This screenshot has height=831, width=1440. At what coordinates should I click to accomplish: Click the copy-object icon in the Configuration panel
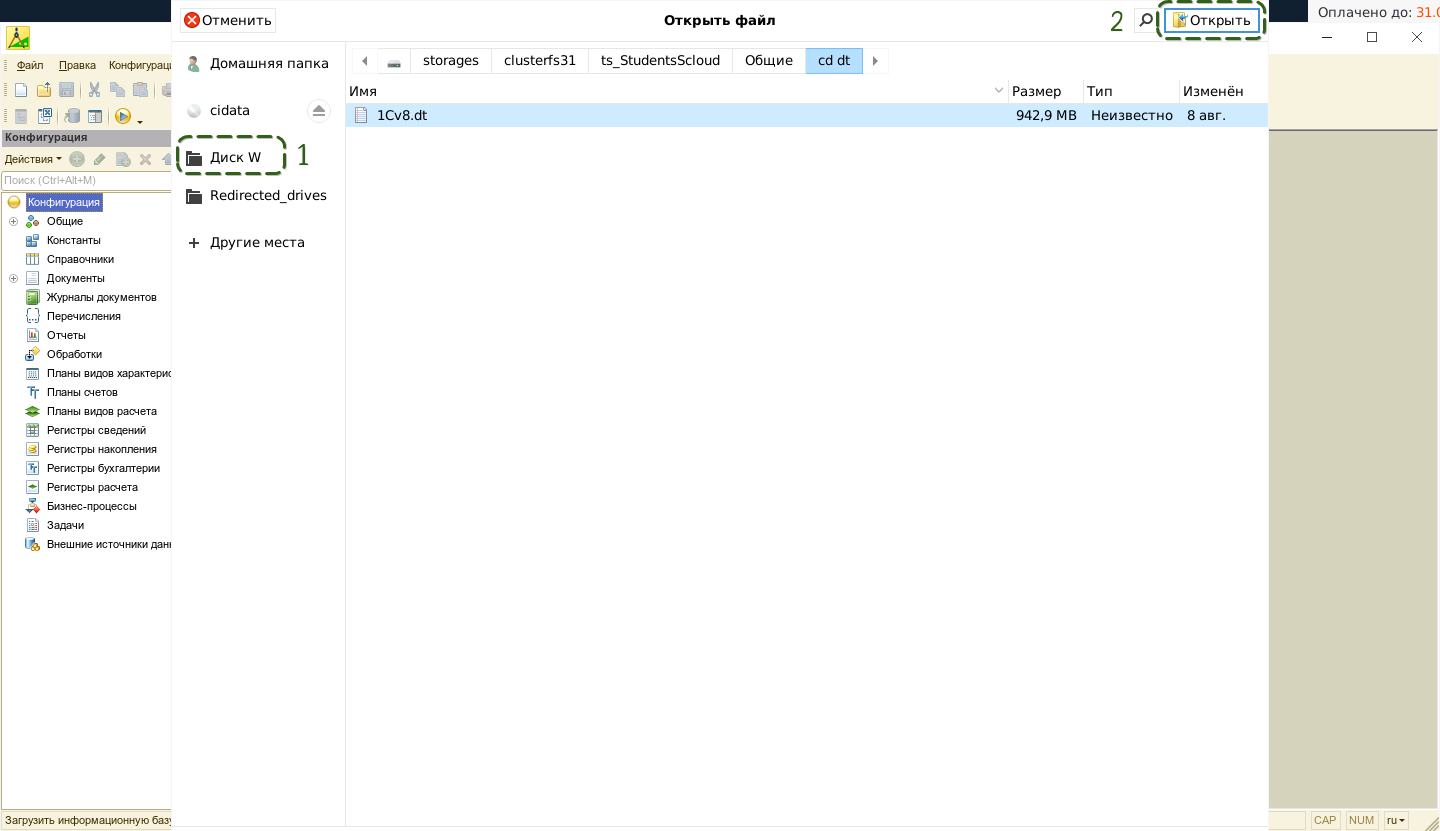[x=123, y=159]
